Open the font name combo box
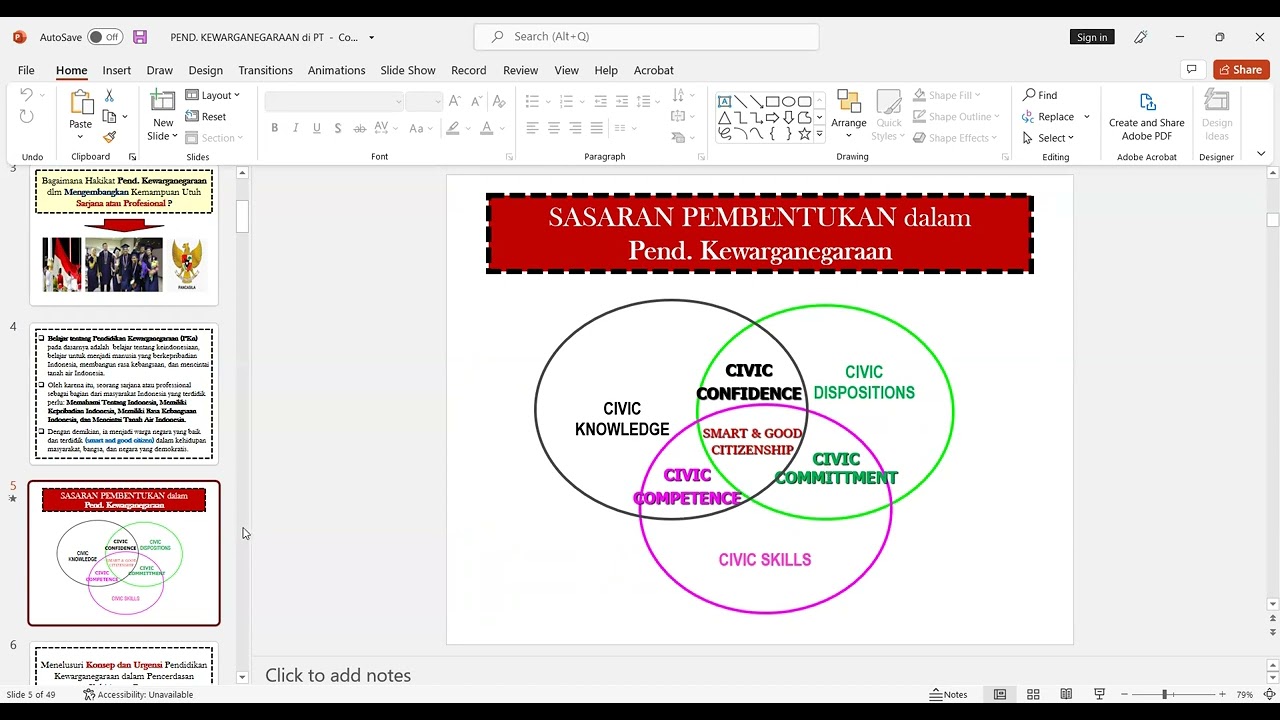Image resolution: width=1280 pixels, height=720 pixels. pos(334,101)
